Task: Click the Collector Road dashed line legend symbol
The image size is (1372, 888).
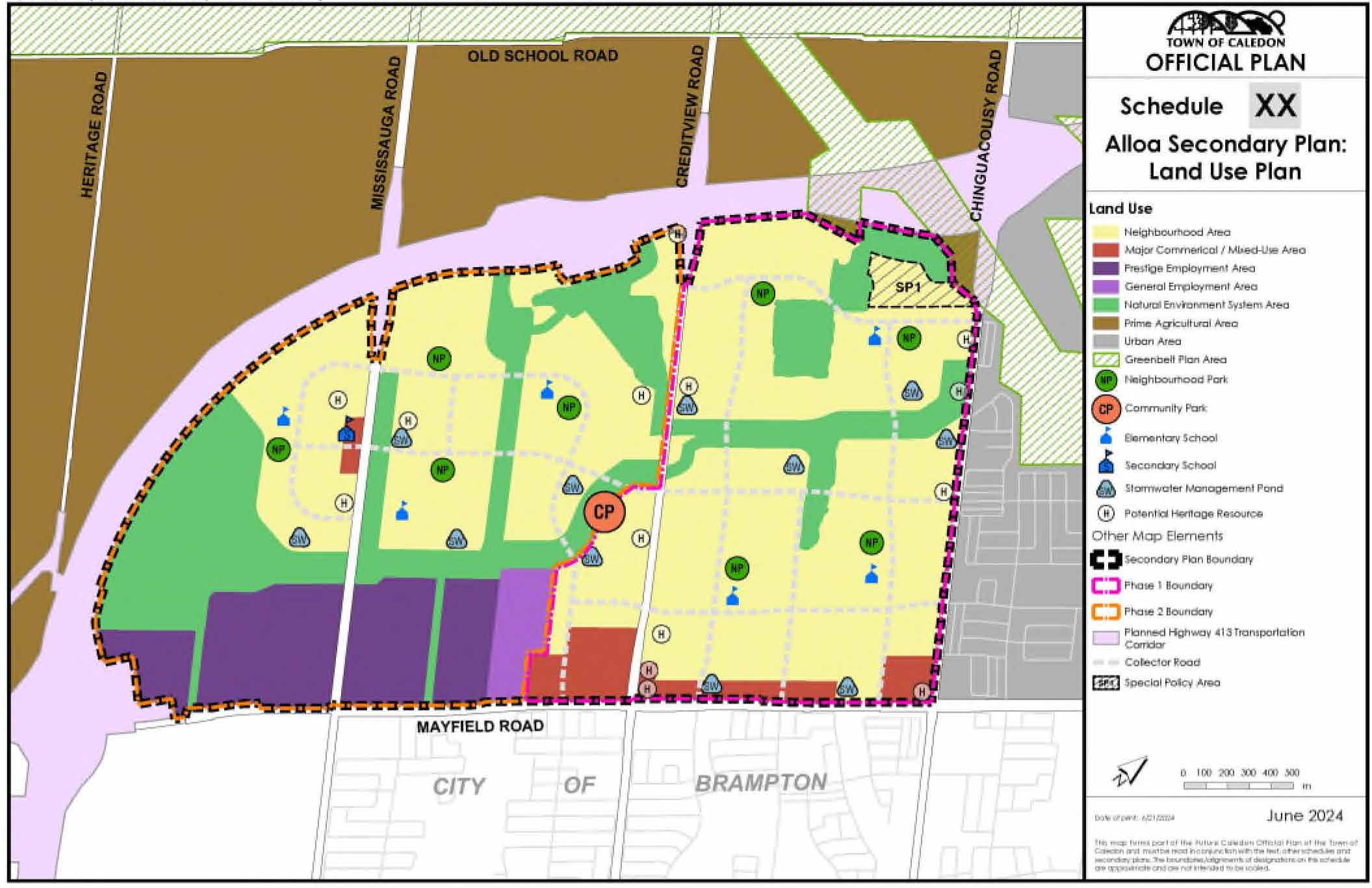Action: (1105, 662)
